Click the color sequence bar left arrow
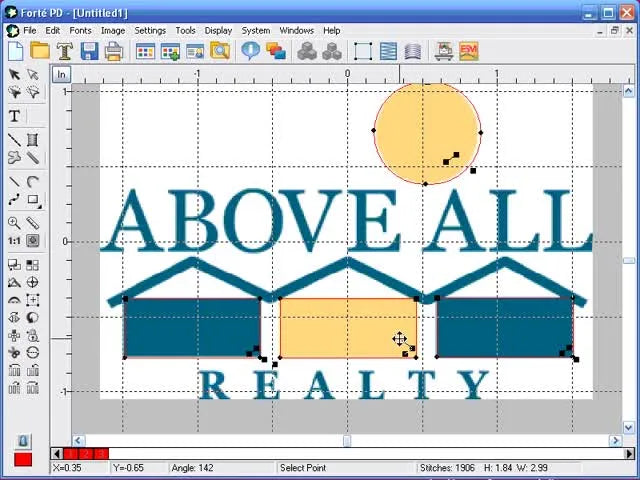Image resolution: width=640 pixels, height=480 pixels. 57,454
